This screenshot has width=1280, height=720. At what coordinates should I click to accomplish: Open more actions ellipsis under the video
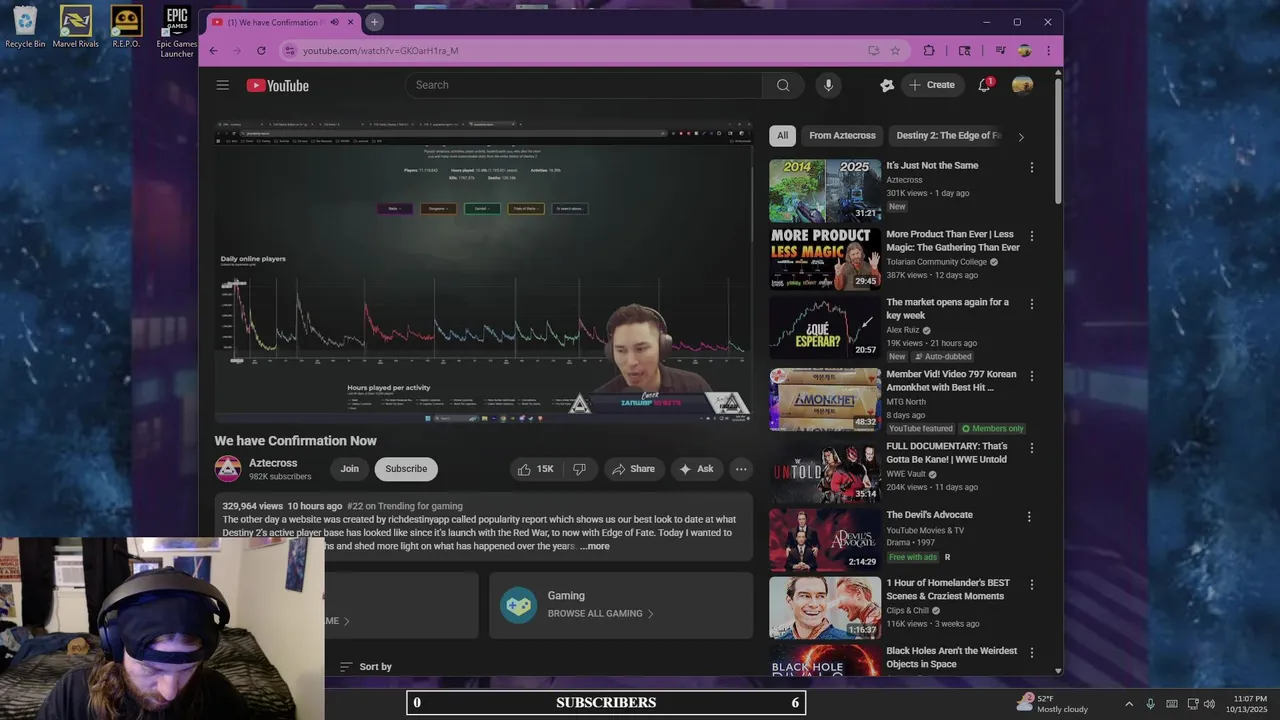pyautogui.click(x=741, y=469)
